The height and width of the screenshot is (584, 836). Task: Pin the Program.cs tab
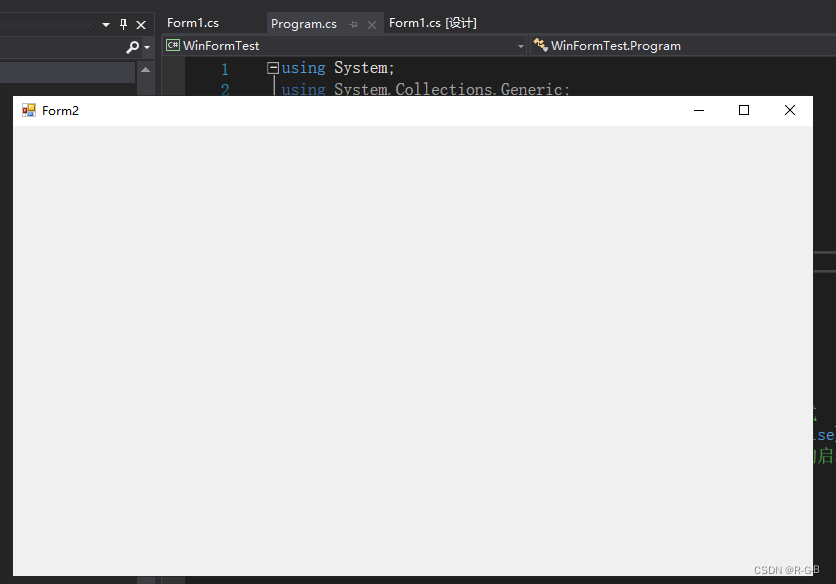(x=353, y=25)
